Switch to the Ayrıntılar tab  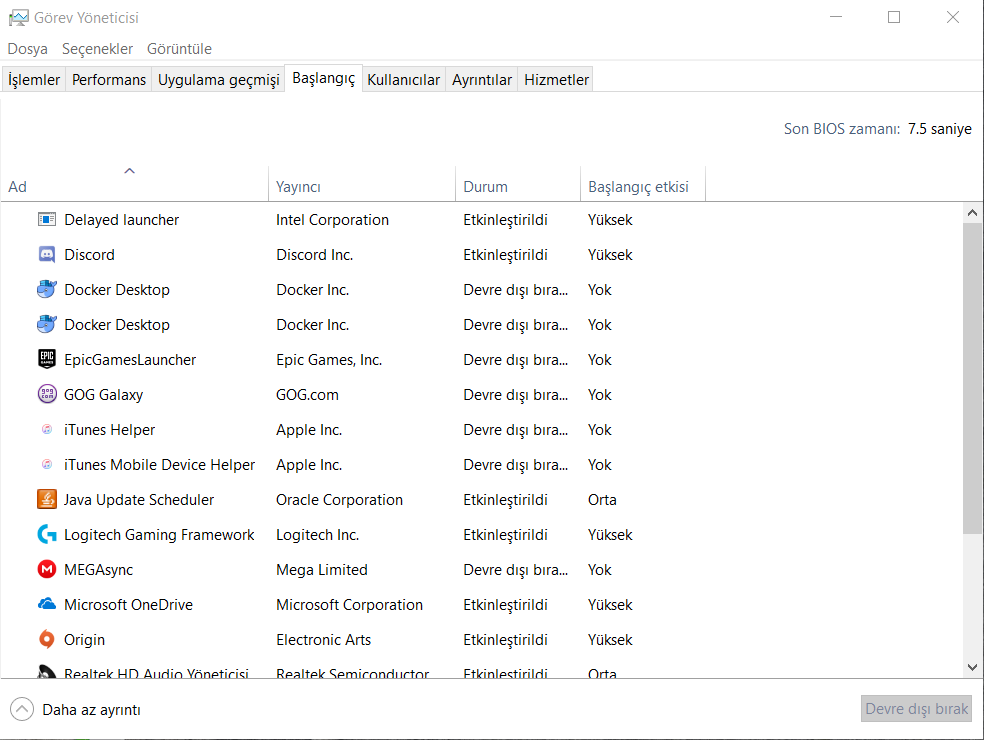pos(482,80)
